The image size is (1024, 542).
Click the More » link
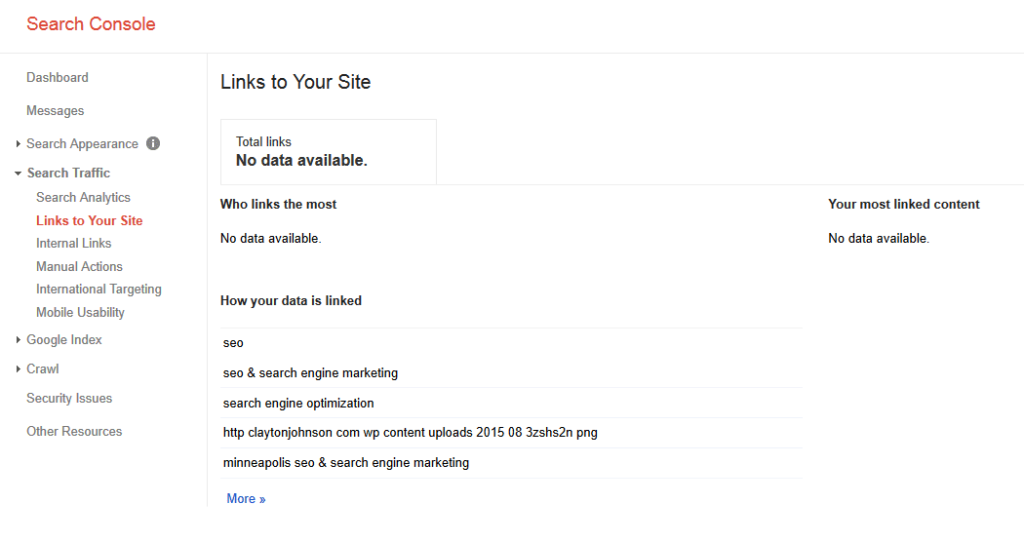pos(246,498)
